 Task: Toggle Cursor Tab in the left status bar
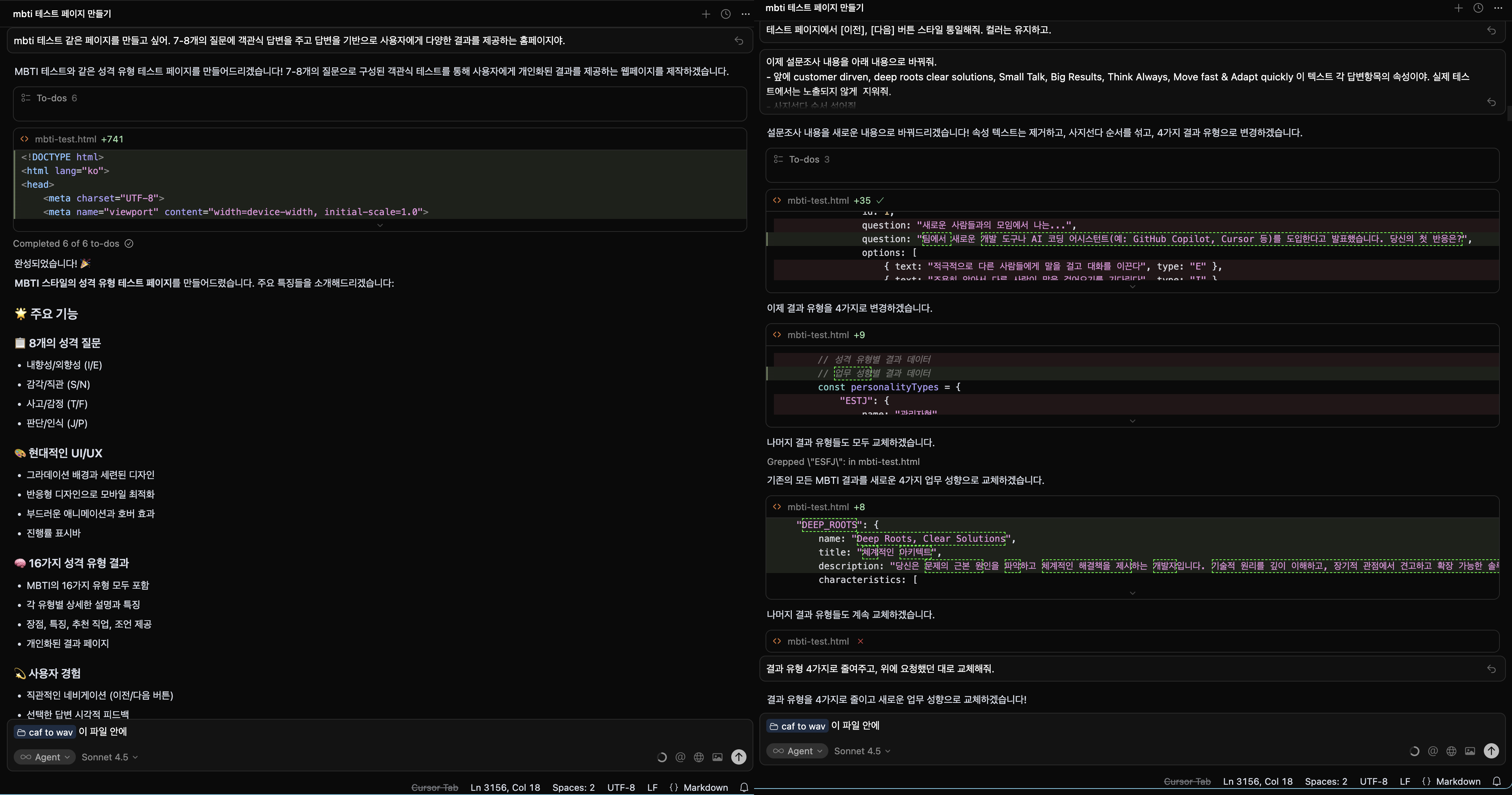point(434,787)
